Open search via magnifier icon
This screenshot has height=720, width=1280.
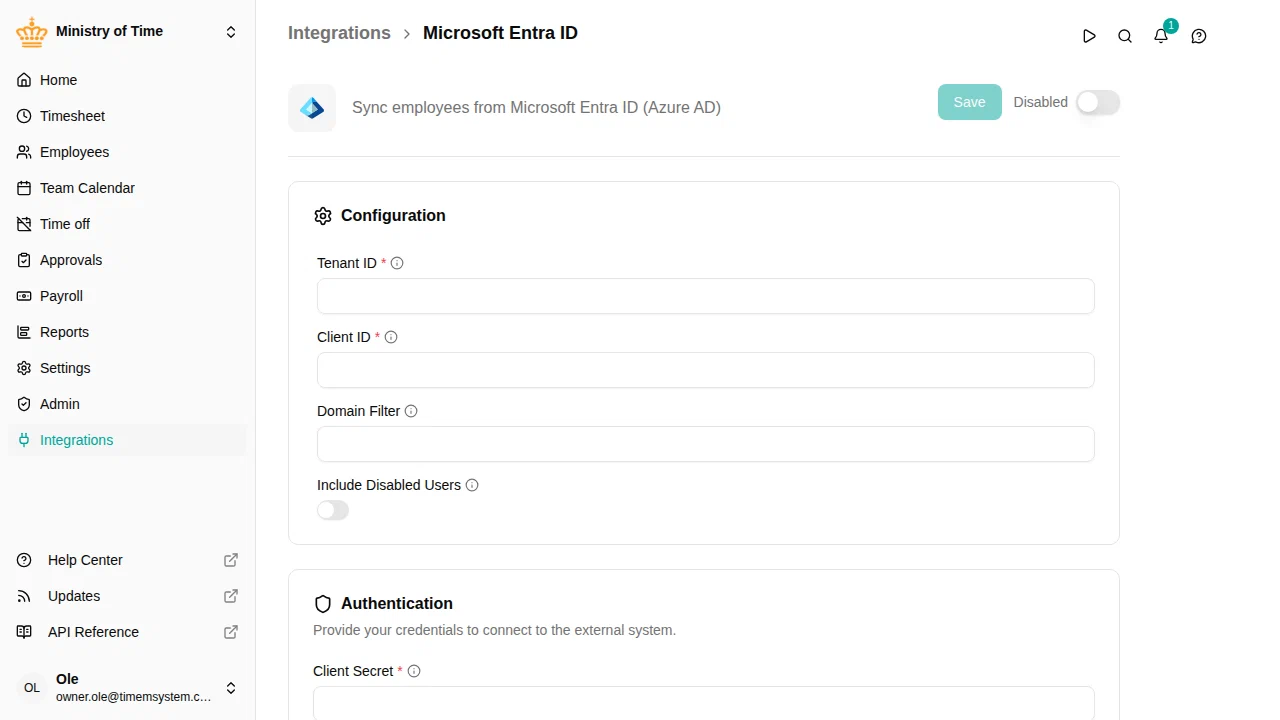[1125, 36]
